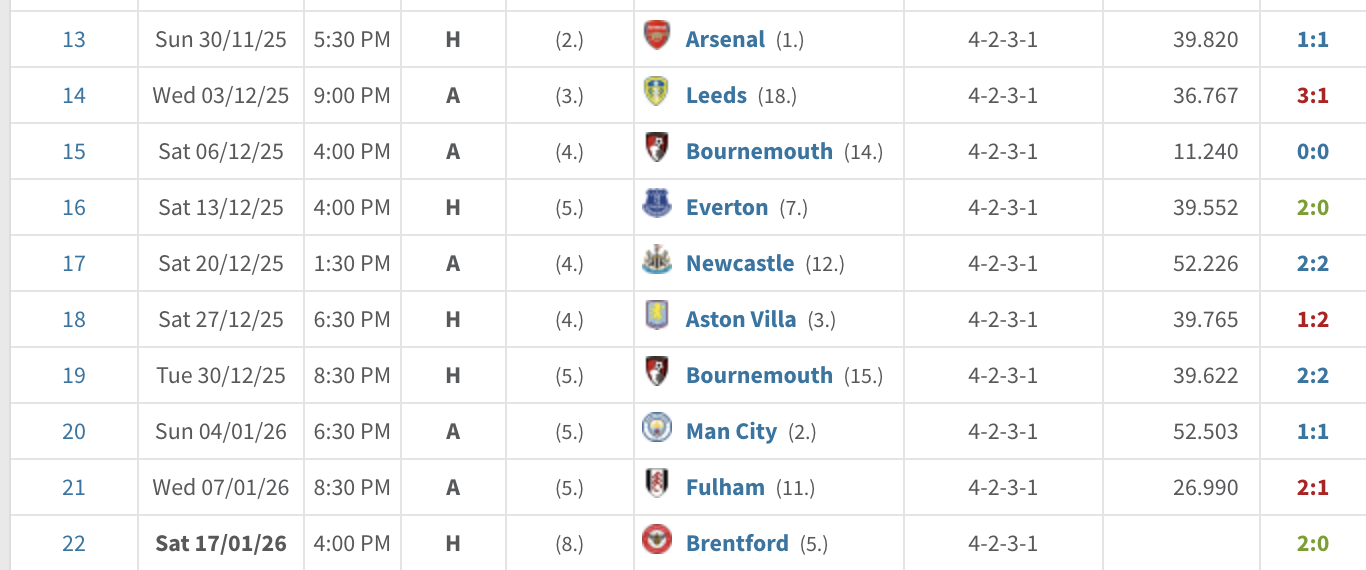Click matchday number 20
This screenshot has width=1366, height=570.
74,432
